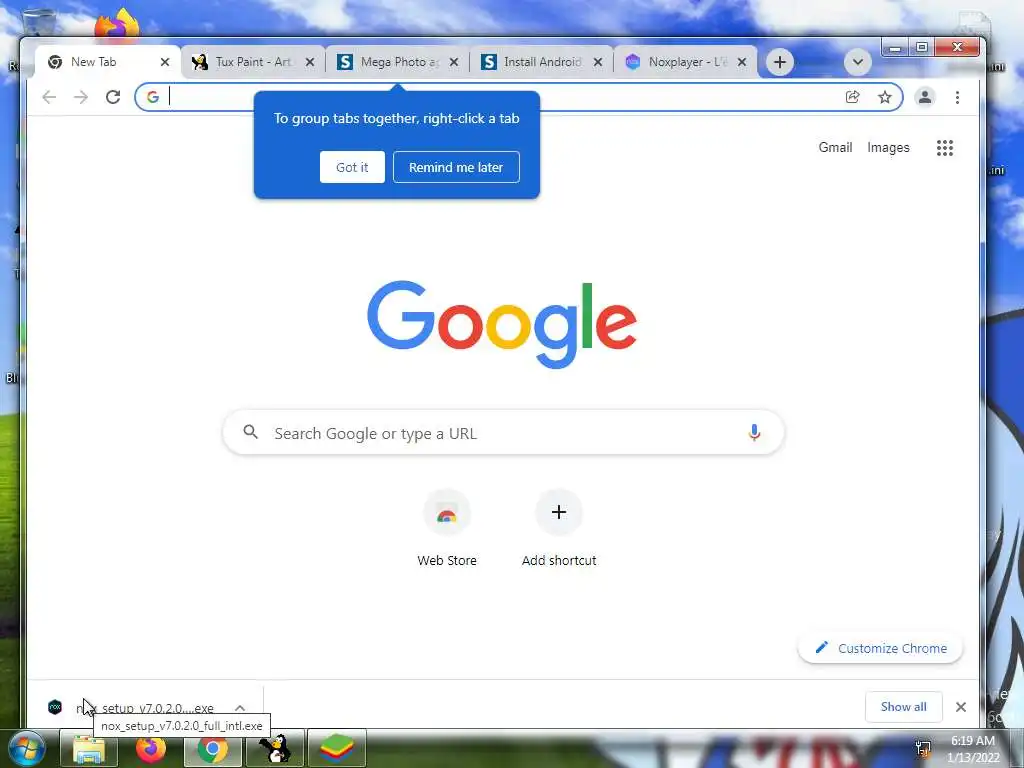1024x768 pixels.
Task: Switch to the Tux Paint tab
Action: tap(253, 62)
